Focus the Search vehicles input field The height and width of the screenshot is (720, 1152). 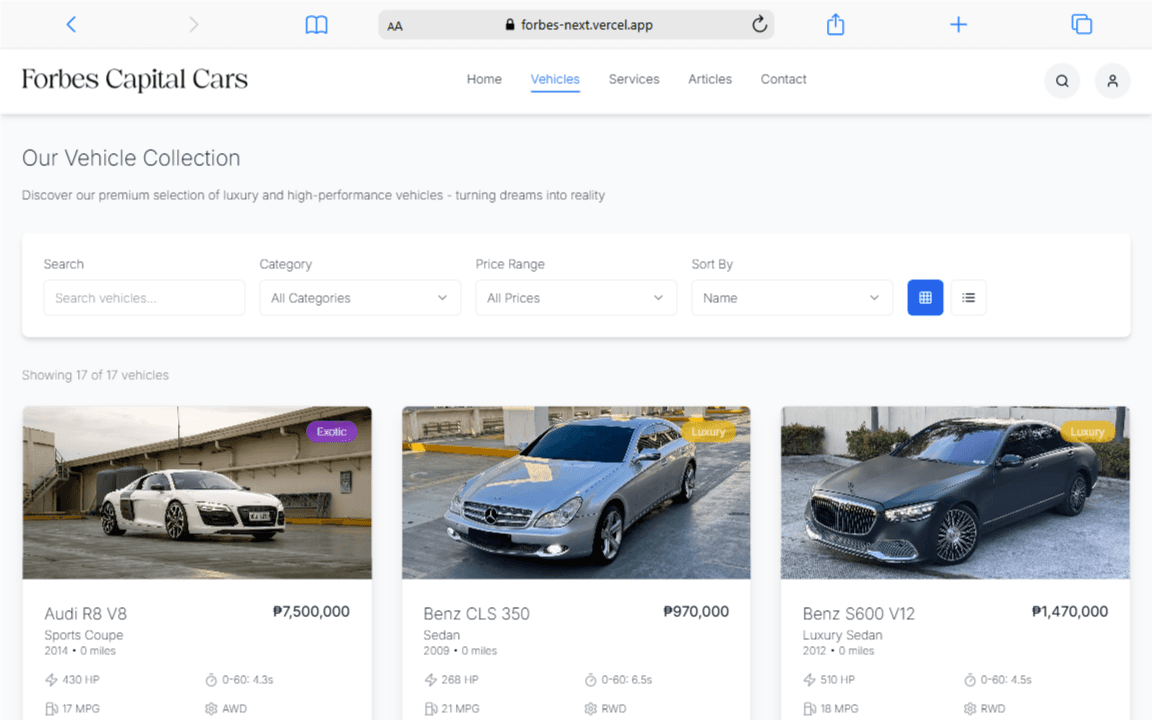tap(144, 298)
